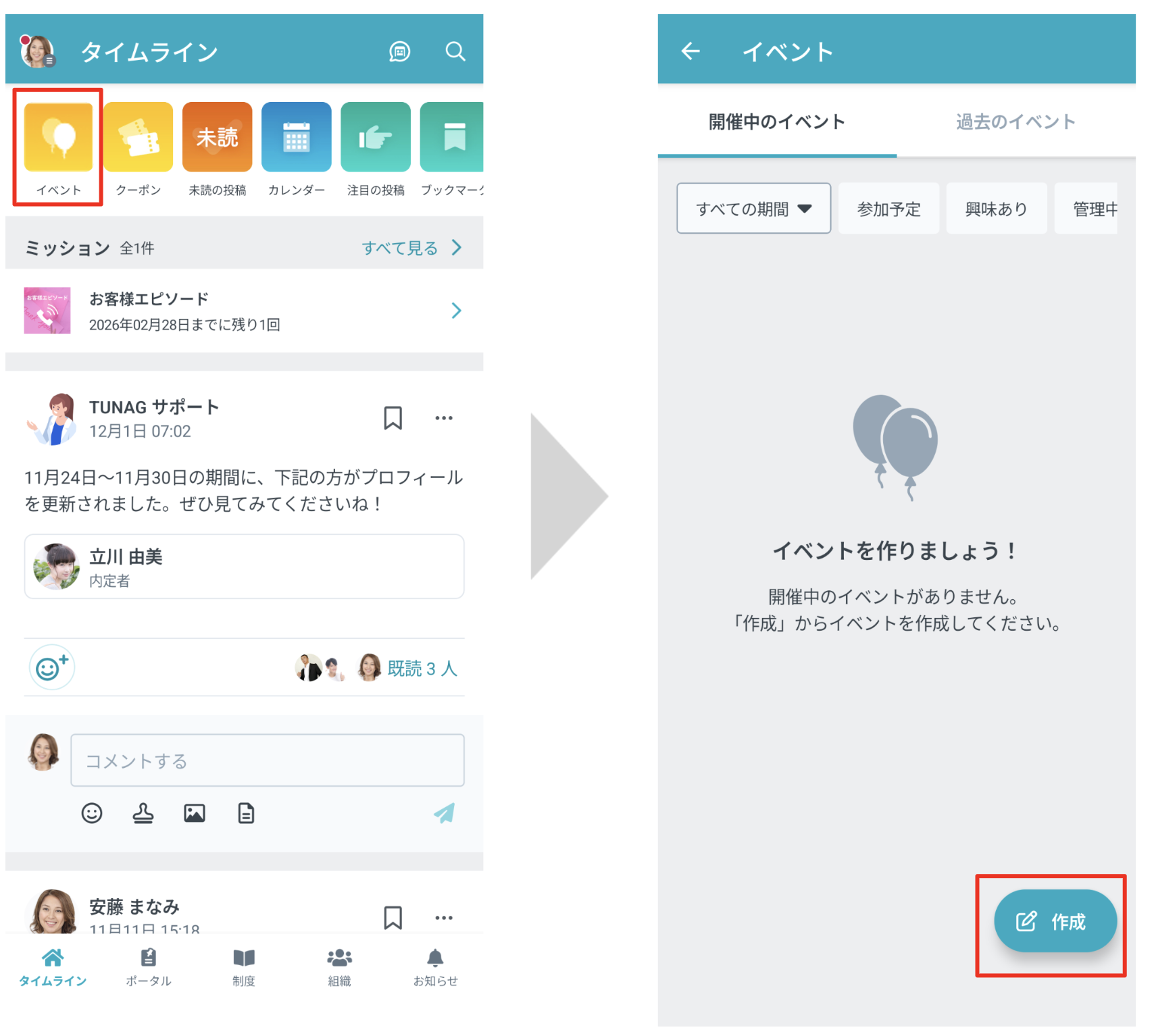Click the add reaction smiley icon

coord(52,668)
